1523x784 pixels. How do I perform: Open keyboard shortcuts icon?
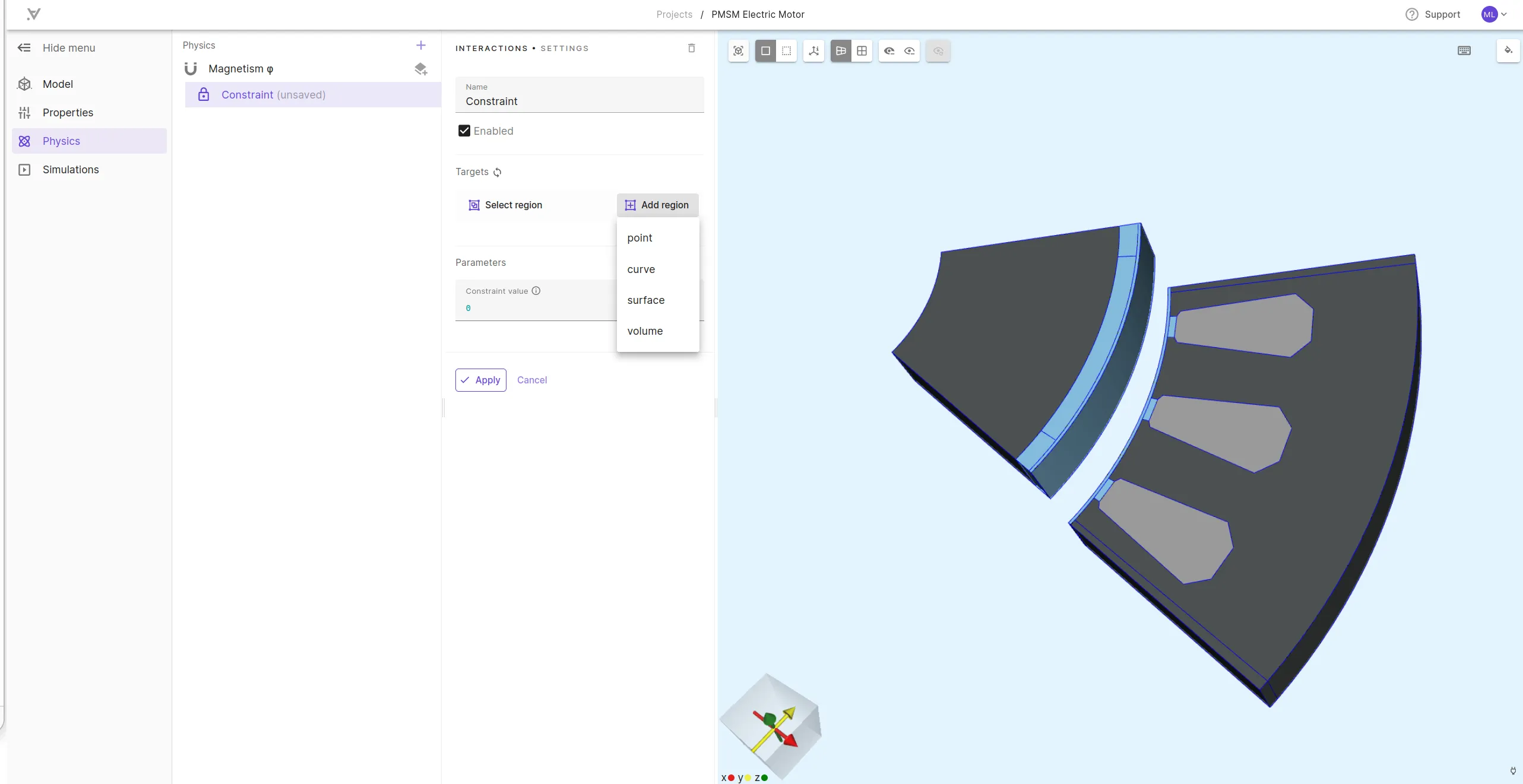point(1464,51)
